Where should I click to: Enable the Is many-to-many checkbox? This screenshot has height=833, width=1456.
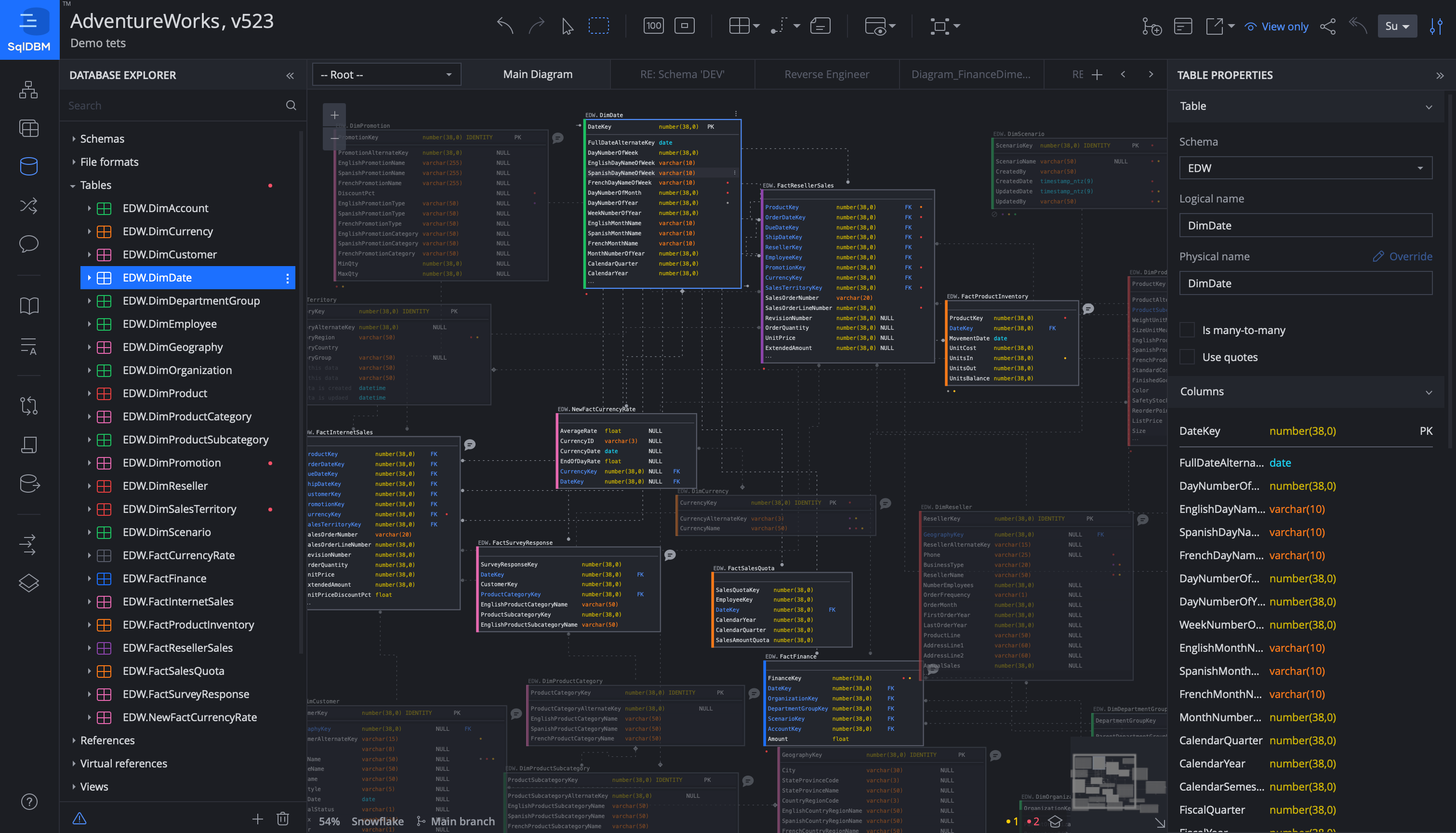(1187, 330)
